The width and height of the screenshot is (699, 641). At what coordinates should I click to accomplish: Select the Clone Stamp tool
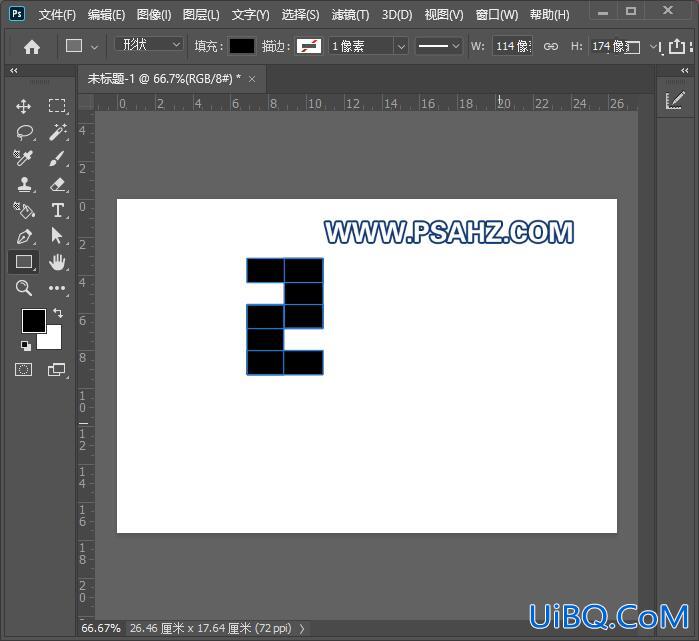(24, 184)
